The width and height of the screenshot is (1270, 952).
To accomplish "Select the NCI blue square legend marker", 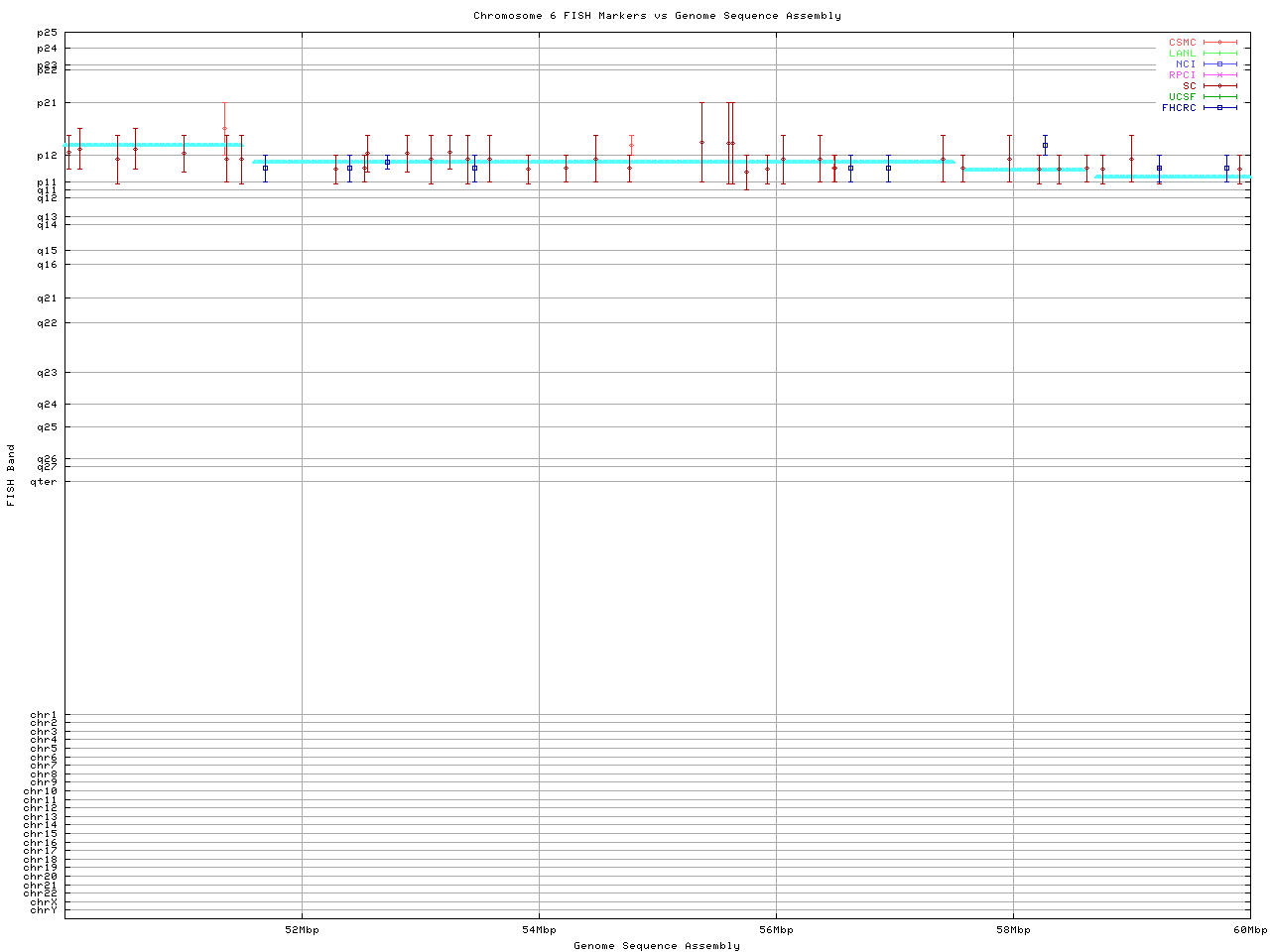I will click(1219, 64).
